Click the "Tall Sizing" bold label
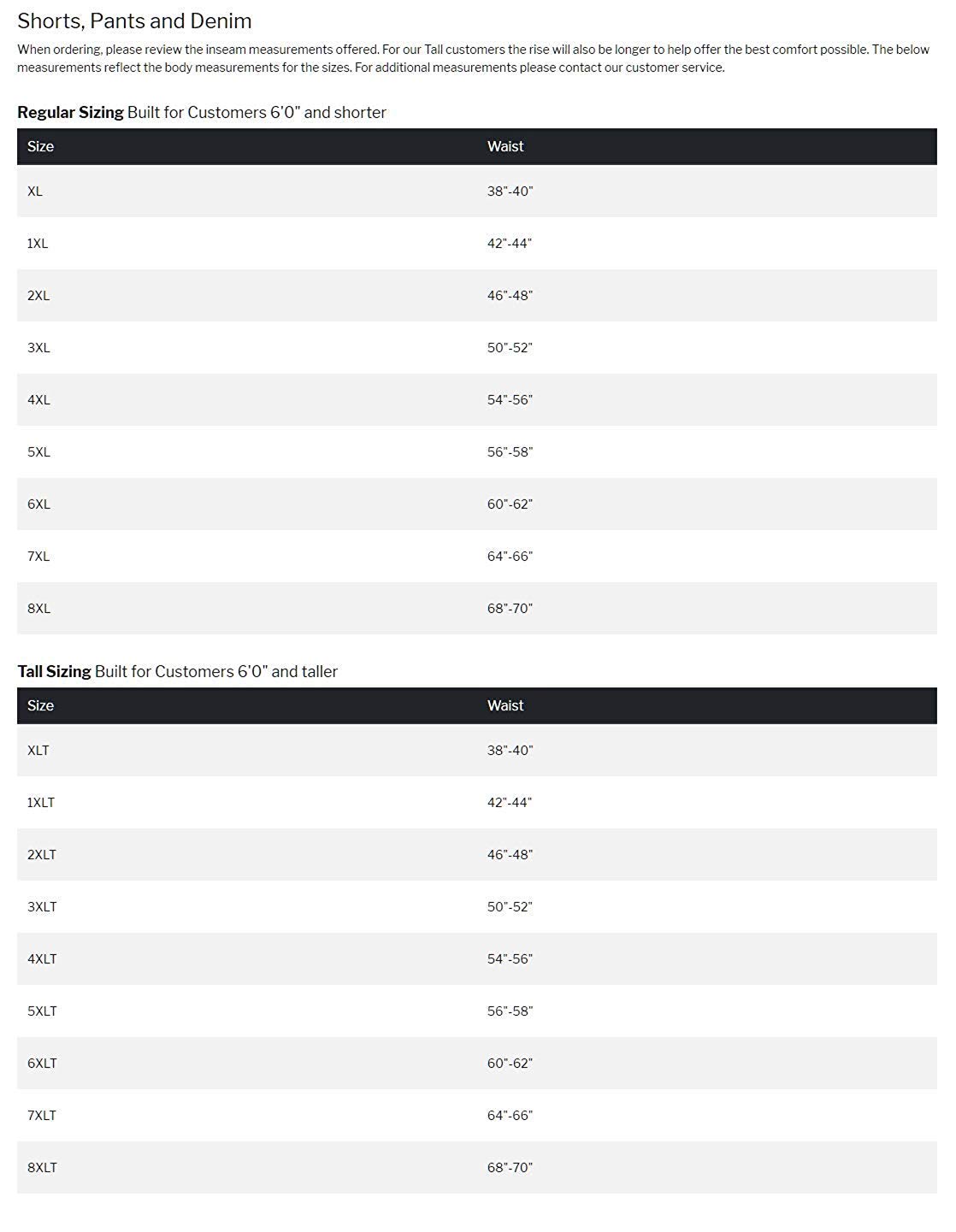Screen dimensions: 956x1232 54,671
